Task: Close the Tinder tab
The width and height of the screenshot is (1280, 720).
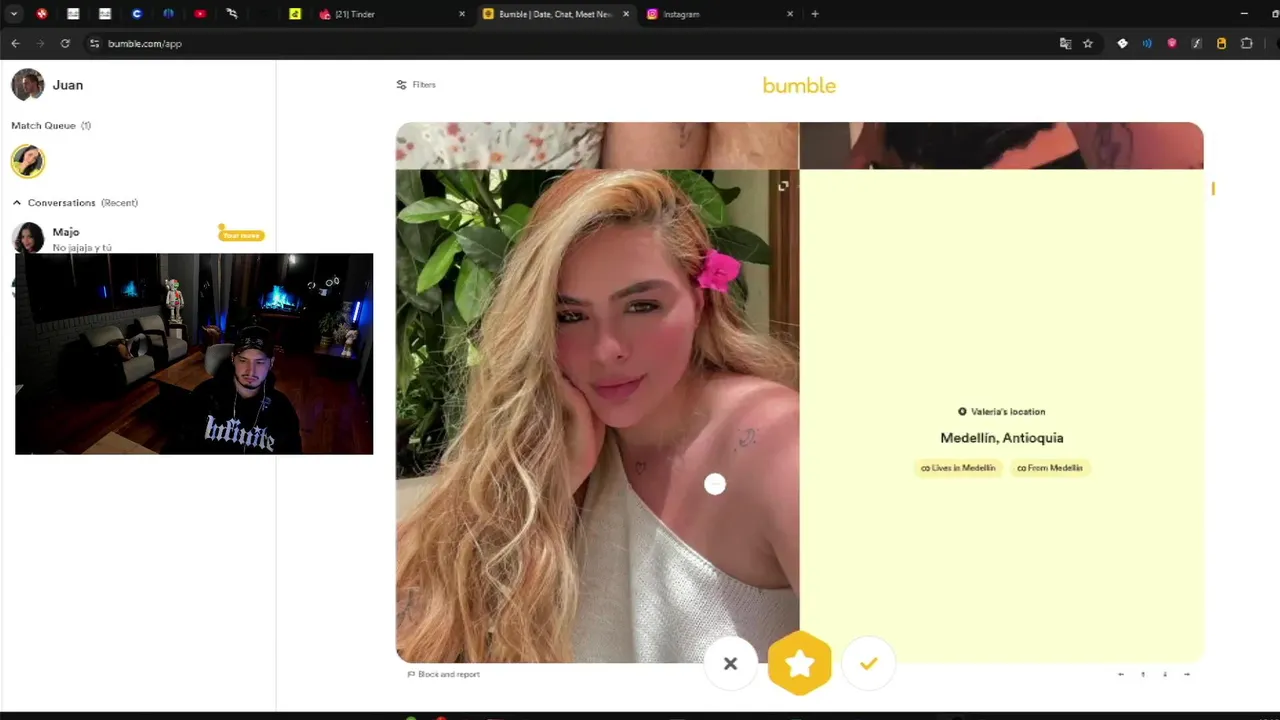Action: [462, 14]
